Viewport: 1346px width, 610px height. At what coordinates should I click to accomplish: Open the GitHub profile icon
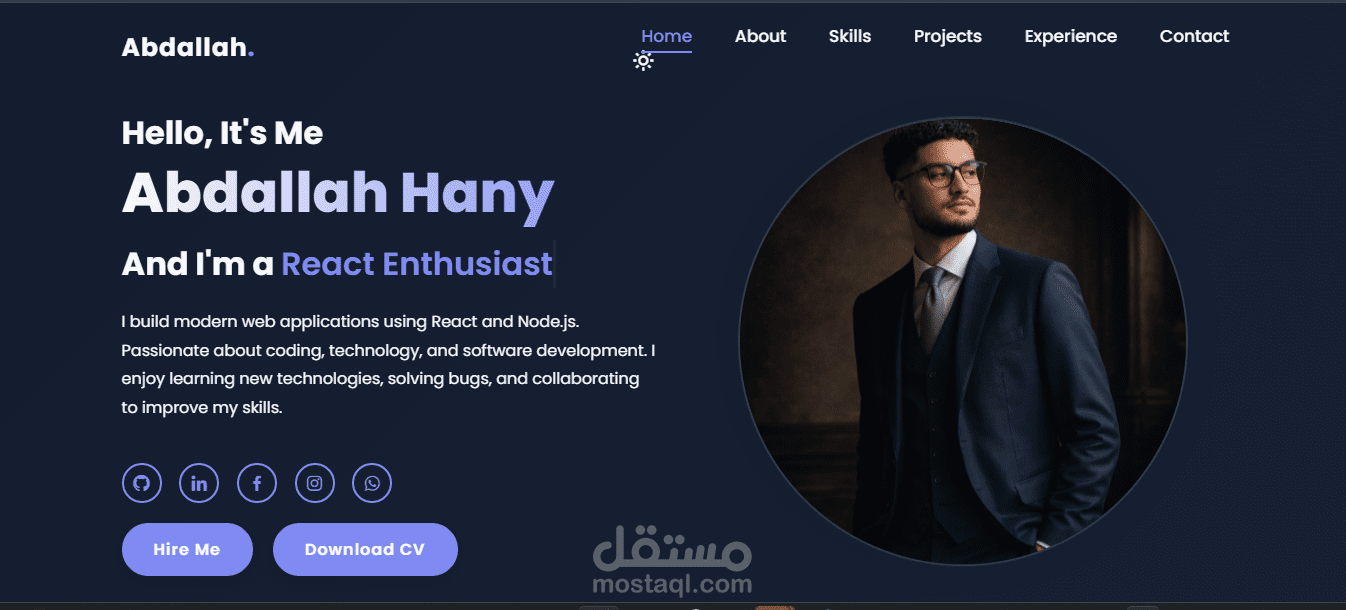[x=141, y=484]
